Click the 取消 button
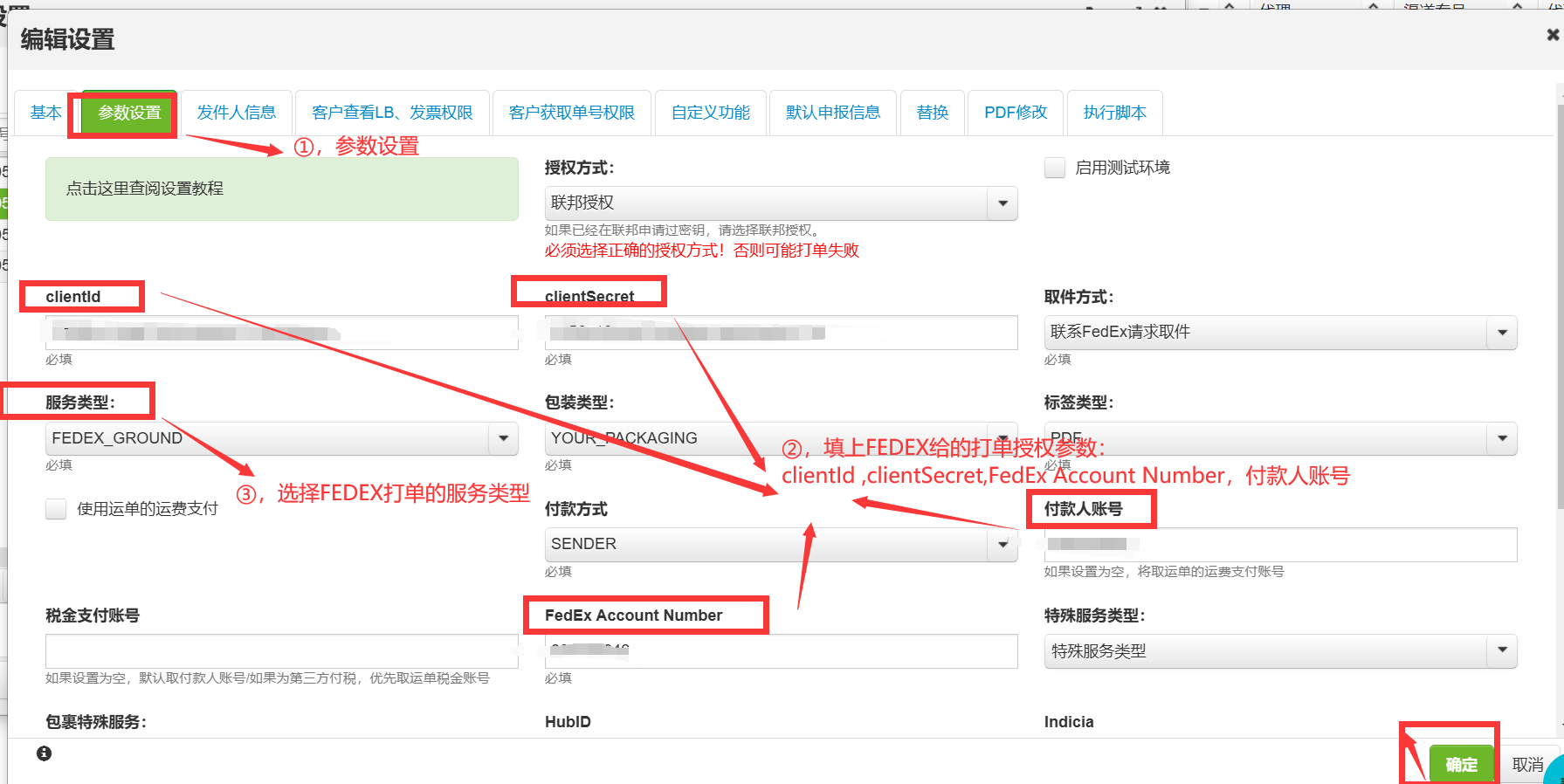This screenshot has width=1564, height=784. tap(1528, 765)
